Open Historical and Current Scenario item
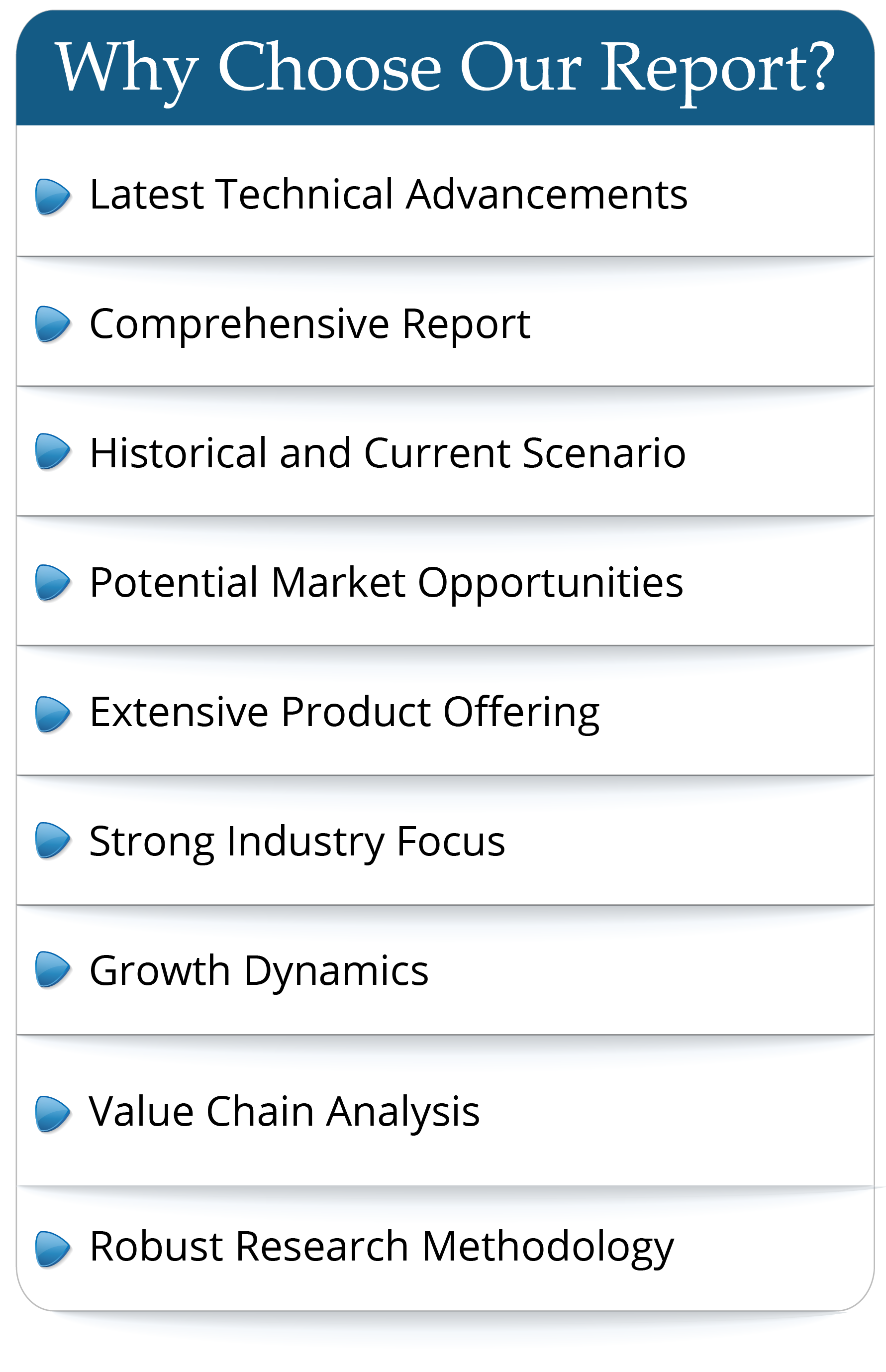 pyautogui.click(x=387, y=453)
